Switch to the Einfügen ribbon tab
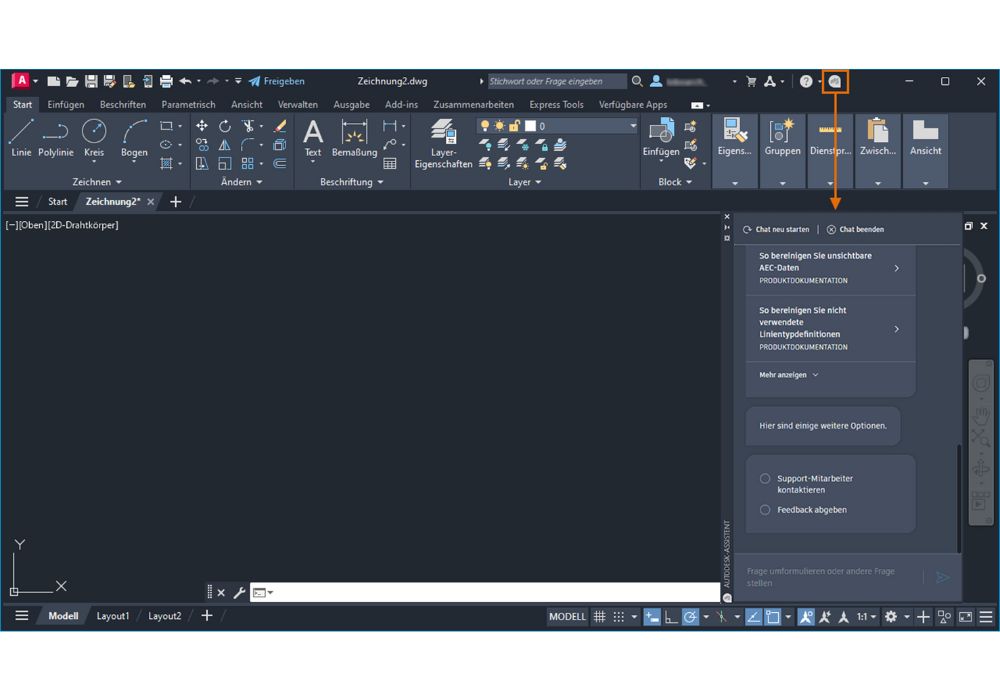The height and width of the screenshot is (700, 1000). pos(66,104)
